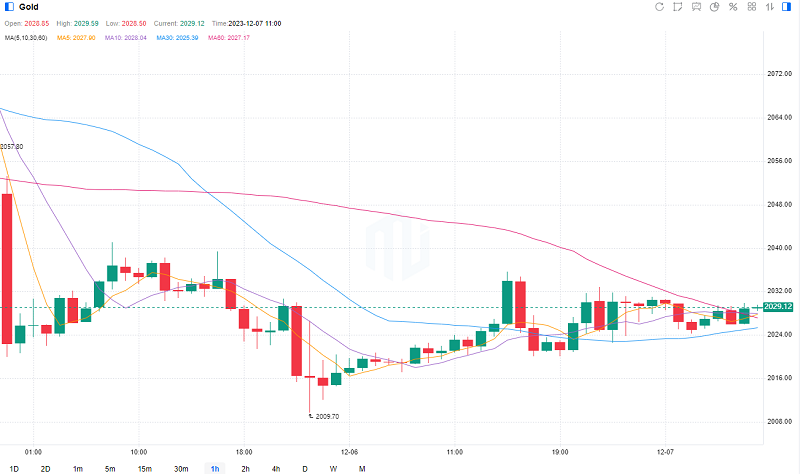Screen dimensions: 800x474
Task: Choose the 1h timeframe button
Action: click(x=214, y=468)
